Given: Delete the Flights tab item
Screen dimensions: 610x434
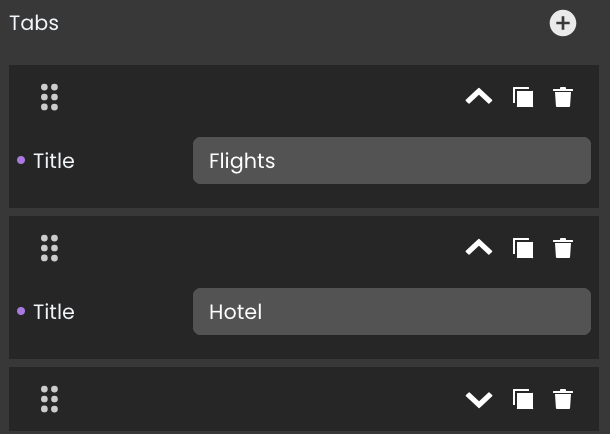Looking at the screenshot, I should pyautogui.click(x=563, y=97).
